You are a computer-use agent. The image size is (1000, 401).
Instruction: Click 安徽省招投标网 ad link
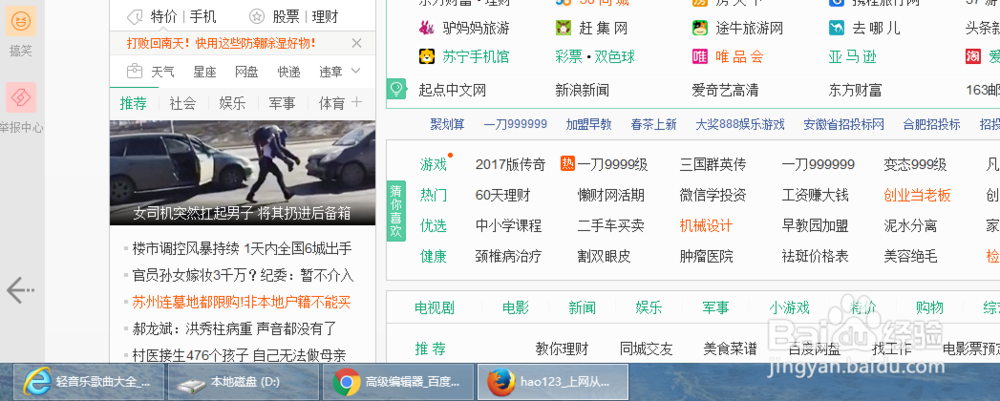844,124
